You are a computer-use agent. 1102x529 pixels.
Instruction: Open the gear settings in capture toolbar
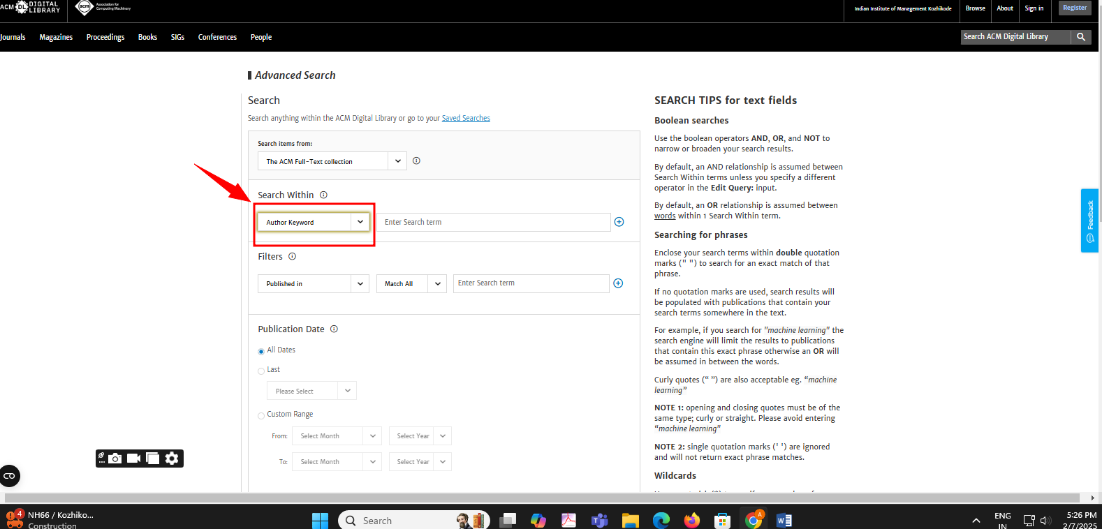coord(172,458)
